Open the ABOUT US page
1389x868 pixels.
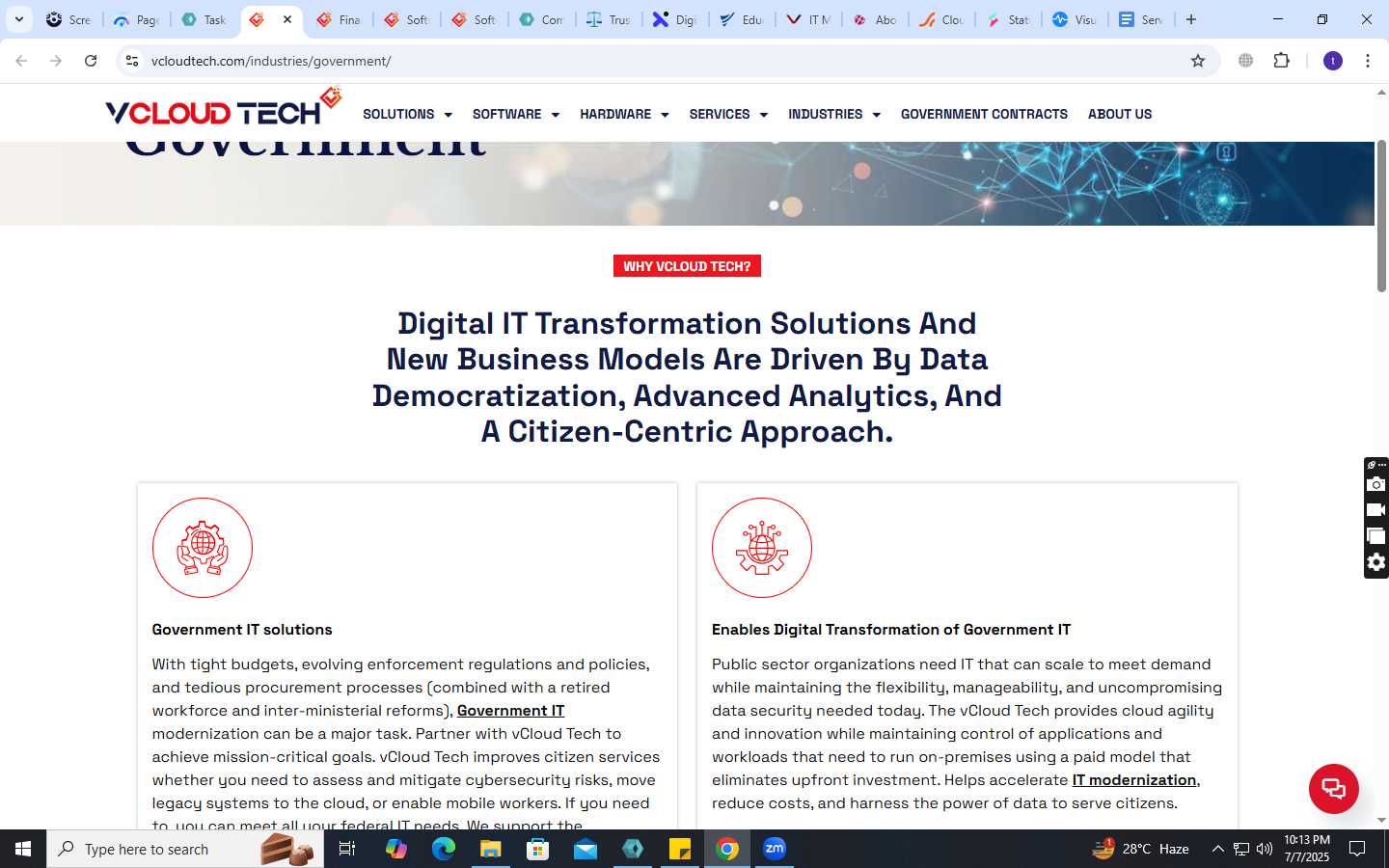[x=1120, y=114]
